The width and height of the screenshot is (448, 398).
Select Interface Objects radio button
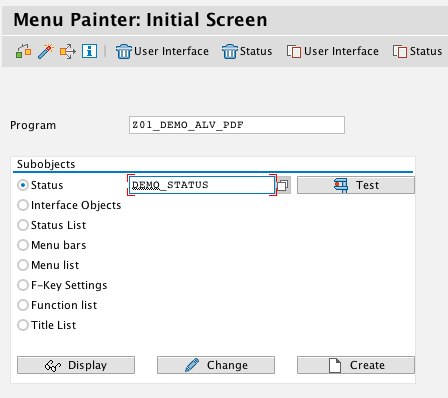click(x=23, y=205)
